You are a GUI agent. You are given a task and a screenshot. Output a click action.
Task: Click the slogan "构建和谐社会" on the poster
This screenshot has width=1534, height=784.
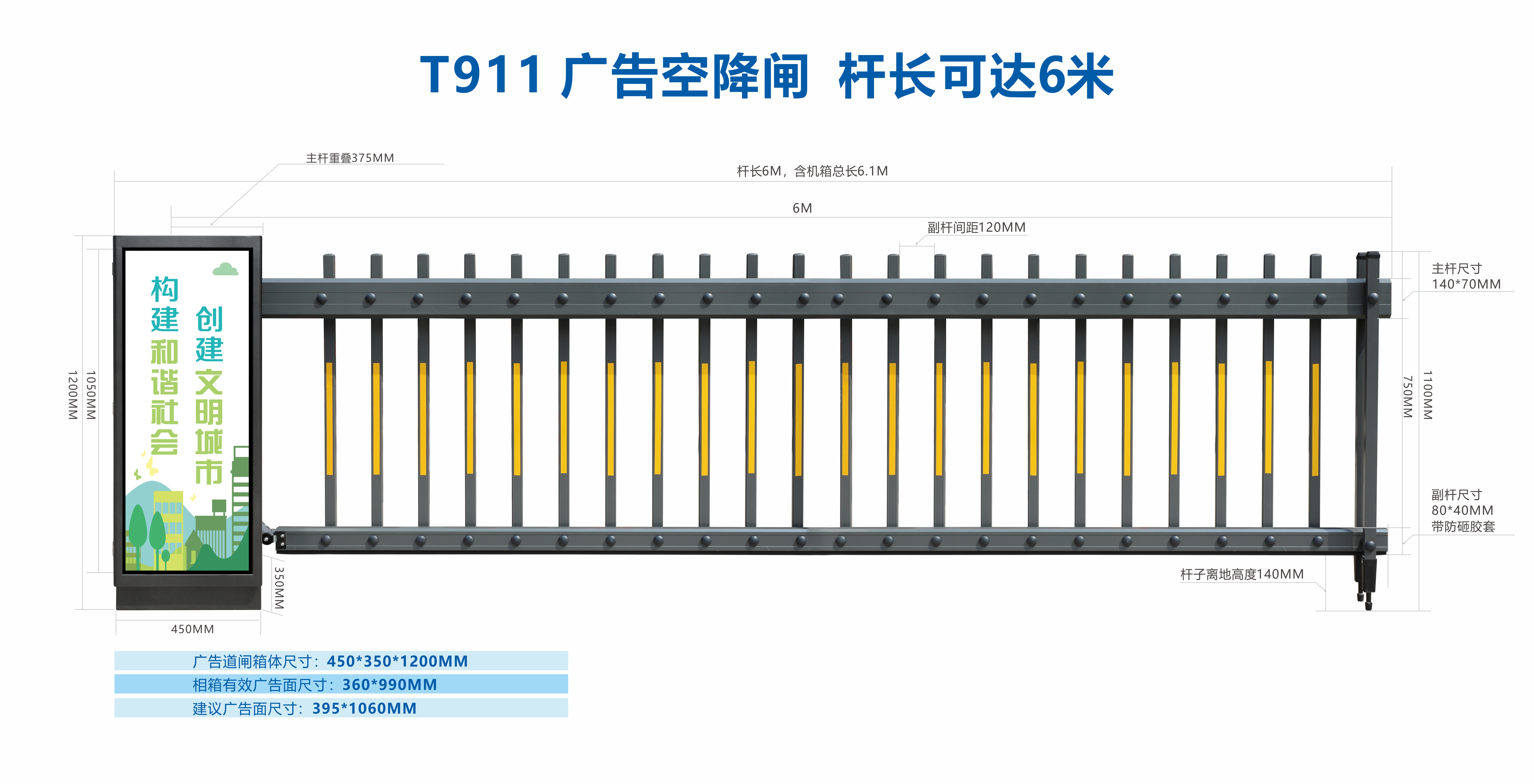(x=164, y=365)
